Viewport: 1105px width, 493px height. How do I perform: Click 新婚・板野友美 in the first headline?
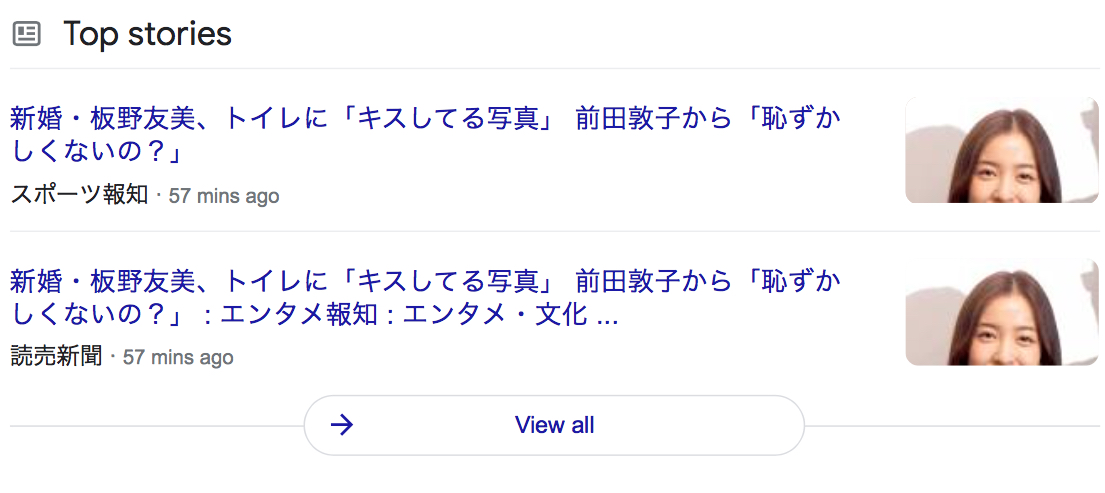(101, 119)
